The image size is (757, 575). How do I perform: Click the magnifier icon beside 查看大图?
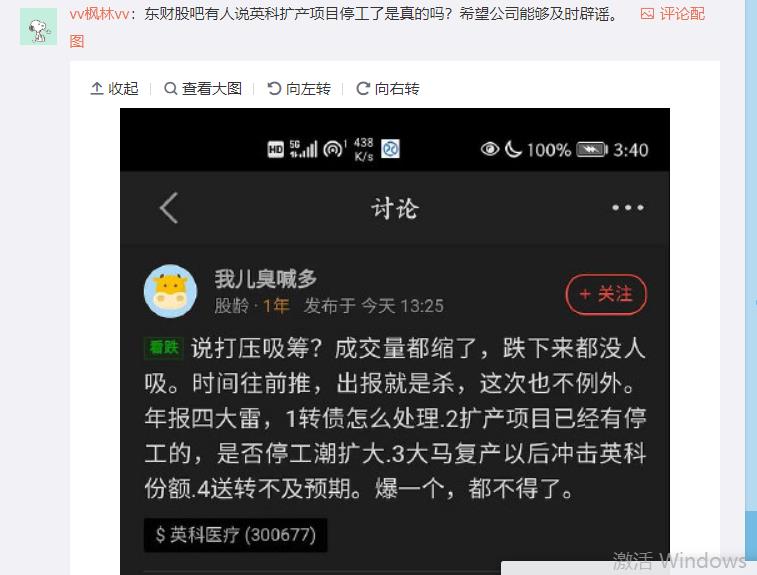point(170,89)
